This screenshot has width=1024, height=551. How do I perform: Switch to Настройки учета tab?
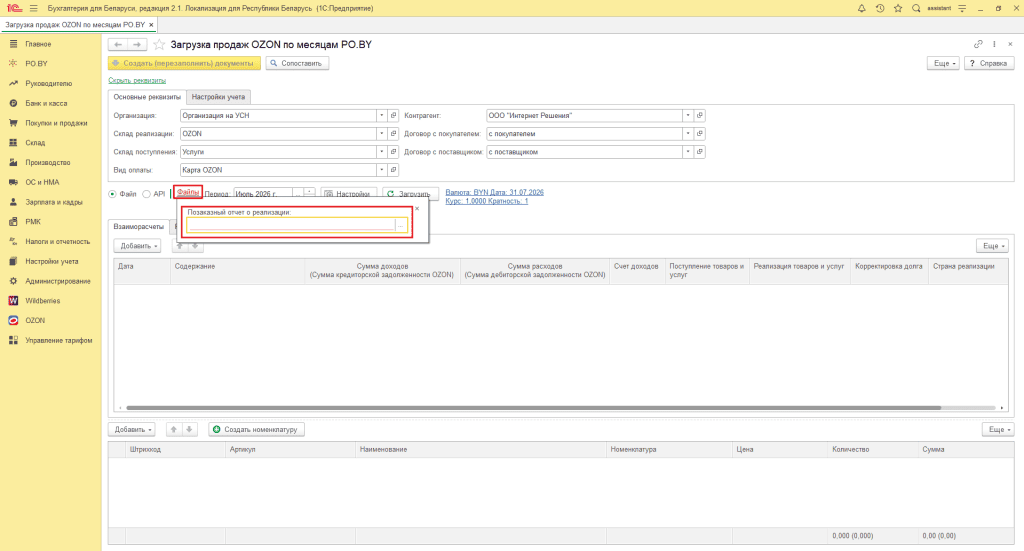(218, 97)
